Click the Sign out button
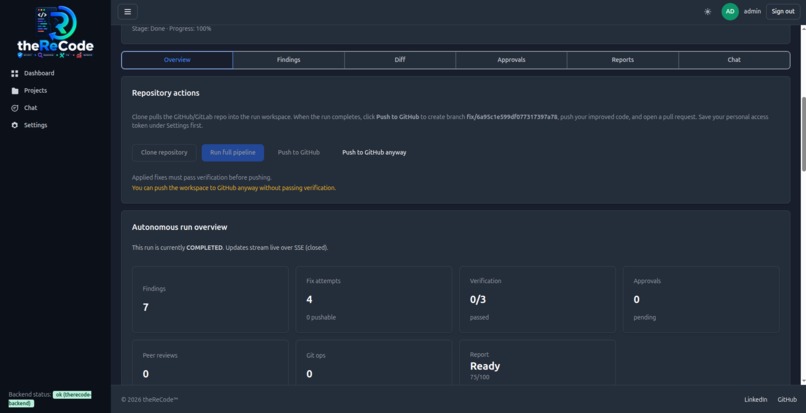Viewport: 806px width, 413px height. (x=783, y=11)
